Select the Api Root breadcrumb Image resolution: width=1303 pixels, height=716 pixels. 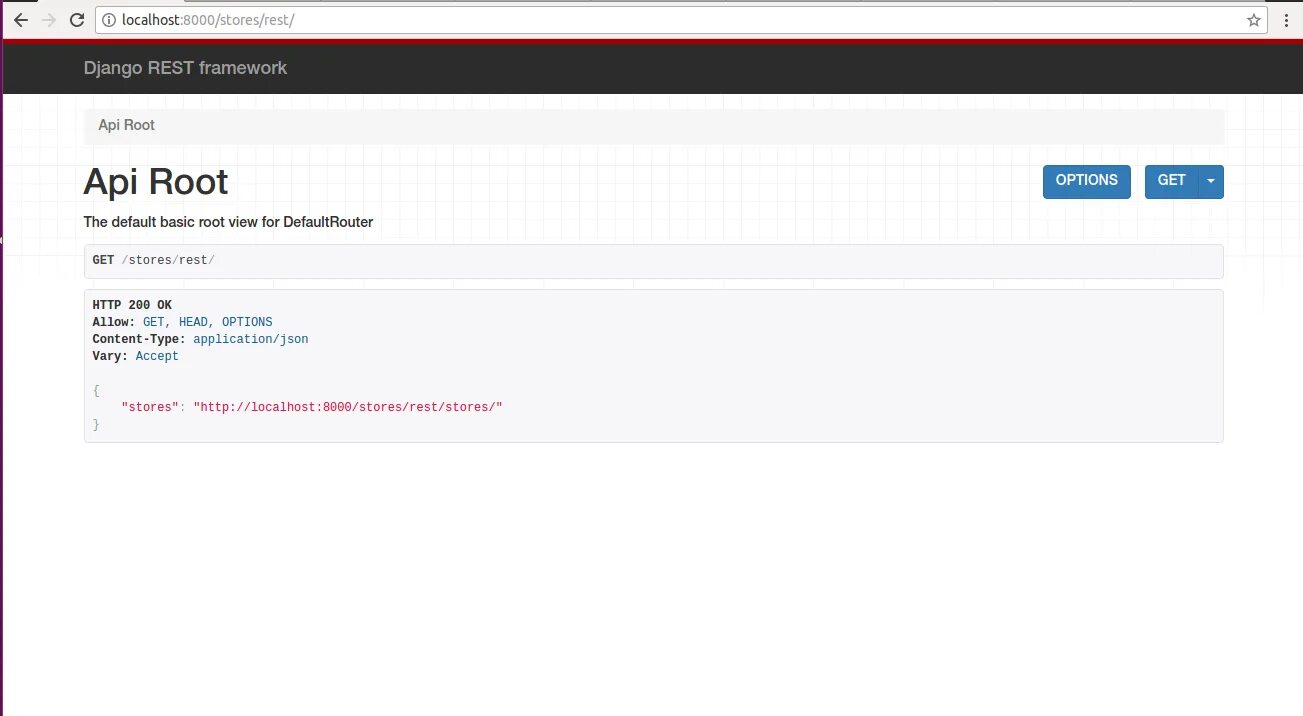click(x=126, y=125)
